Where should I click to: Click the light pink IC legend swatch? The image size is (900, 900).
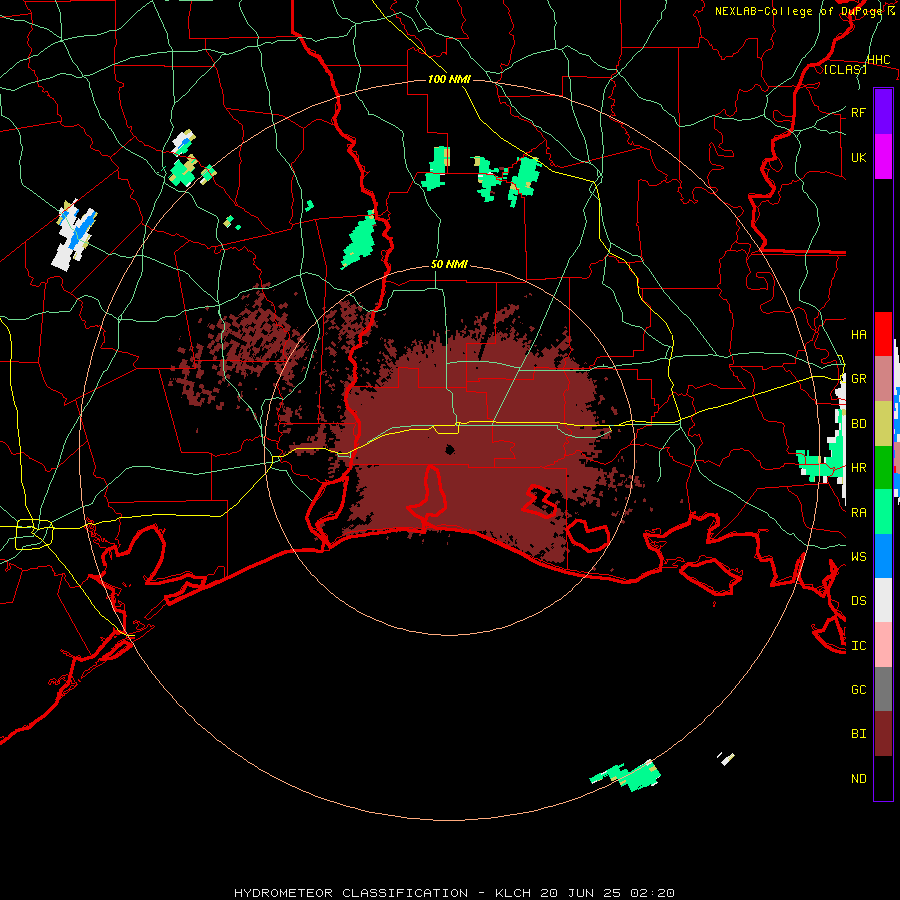883,645
